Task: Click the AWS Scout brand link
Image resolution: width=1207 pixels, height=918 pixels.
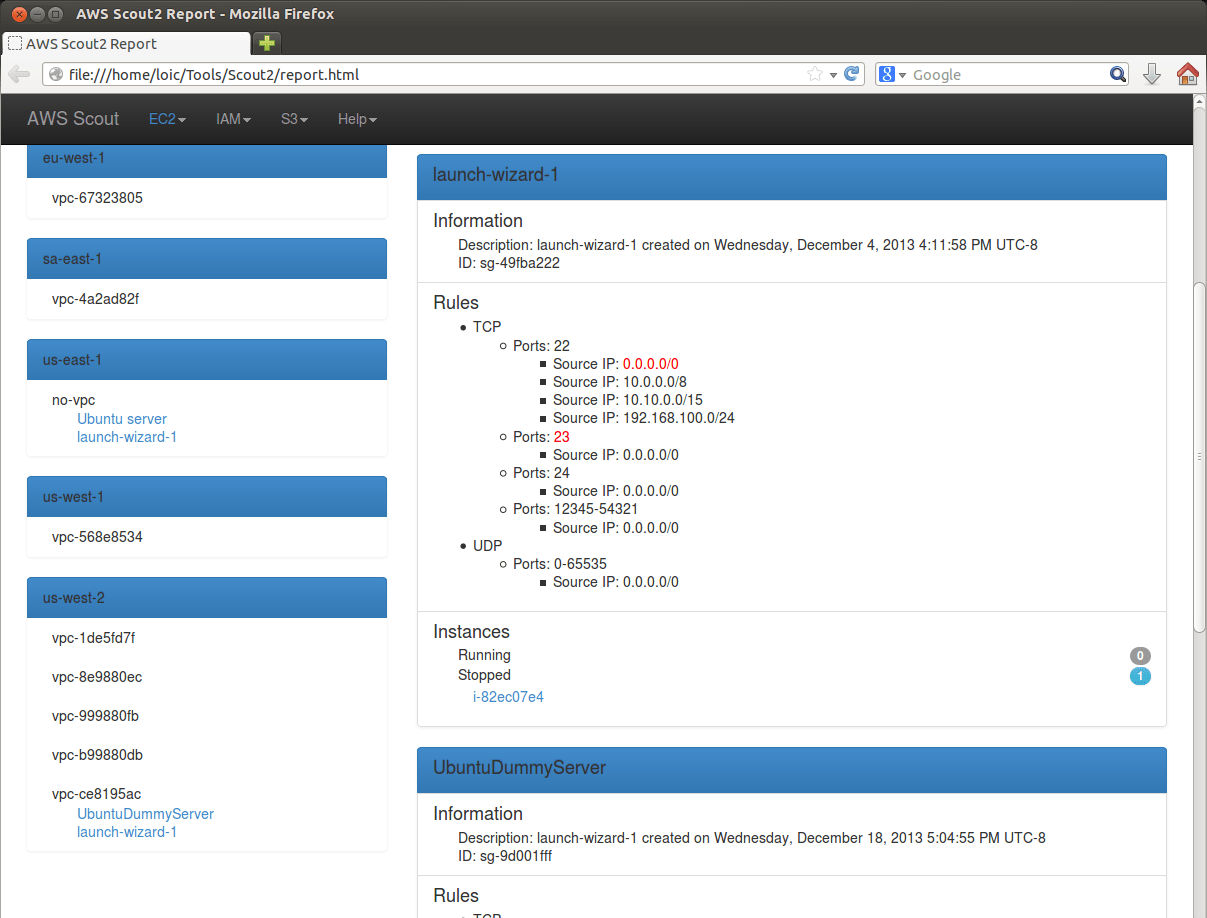Action: [73, 118]
